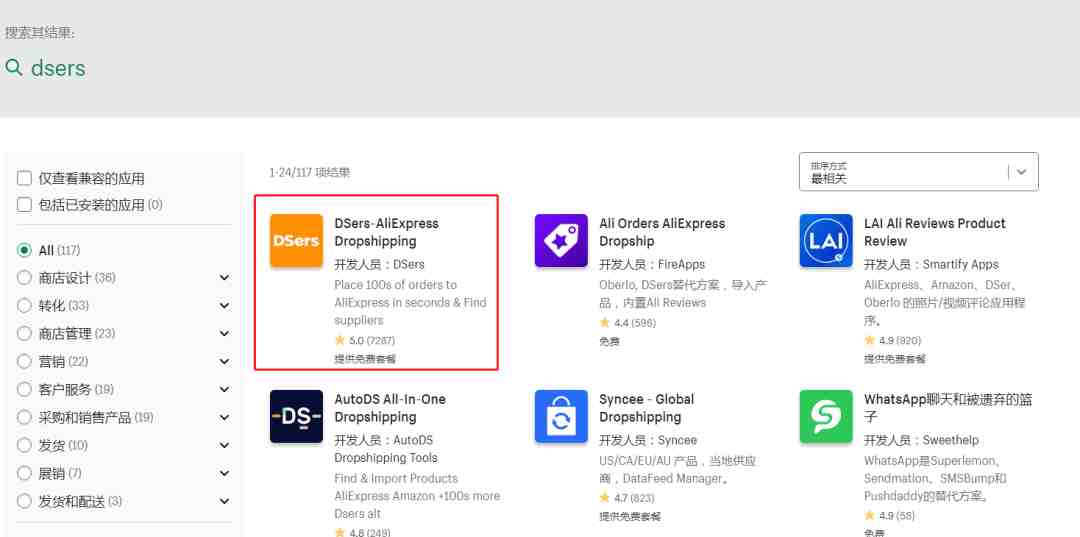Expand the 发货 (10) category chevron
Screen dimensions: 1080x537
point(225,445)
